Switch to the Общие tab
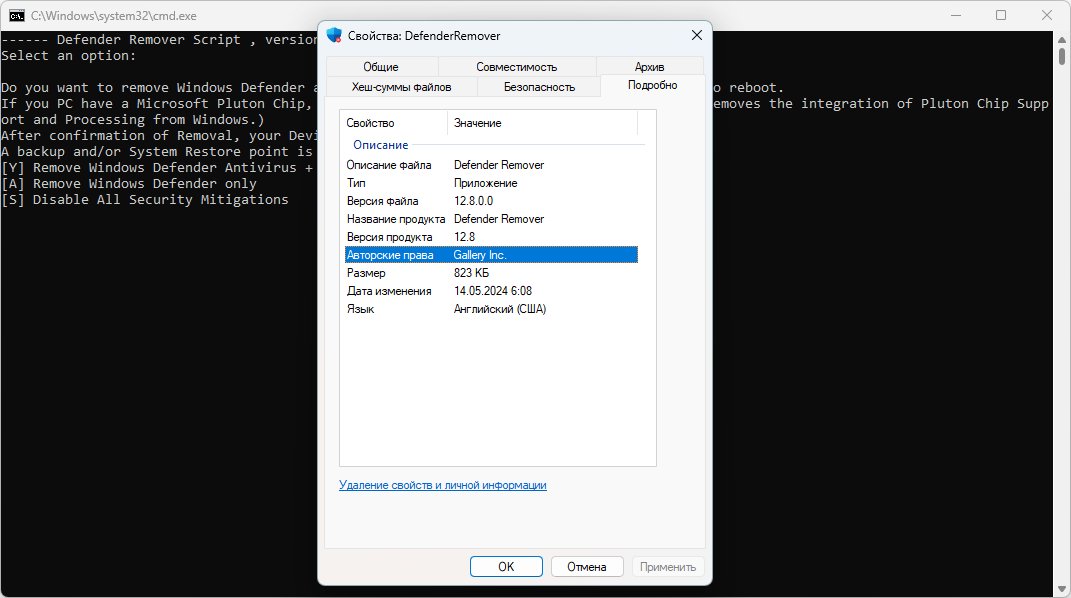 pos(381,67)
